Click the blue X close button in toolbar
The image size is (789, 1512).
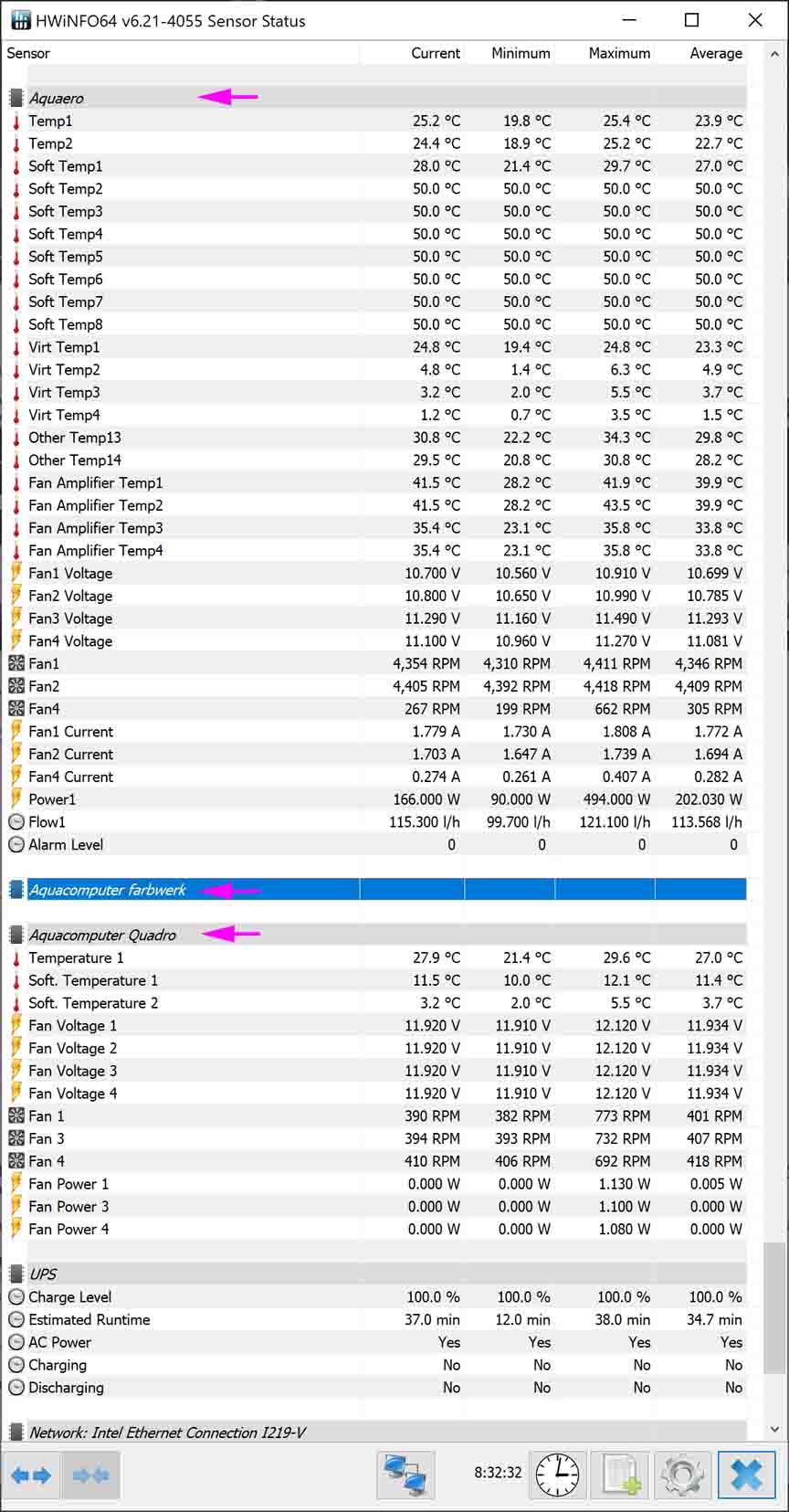point(746,1475)
